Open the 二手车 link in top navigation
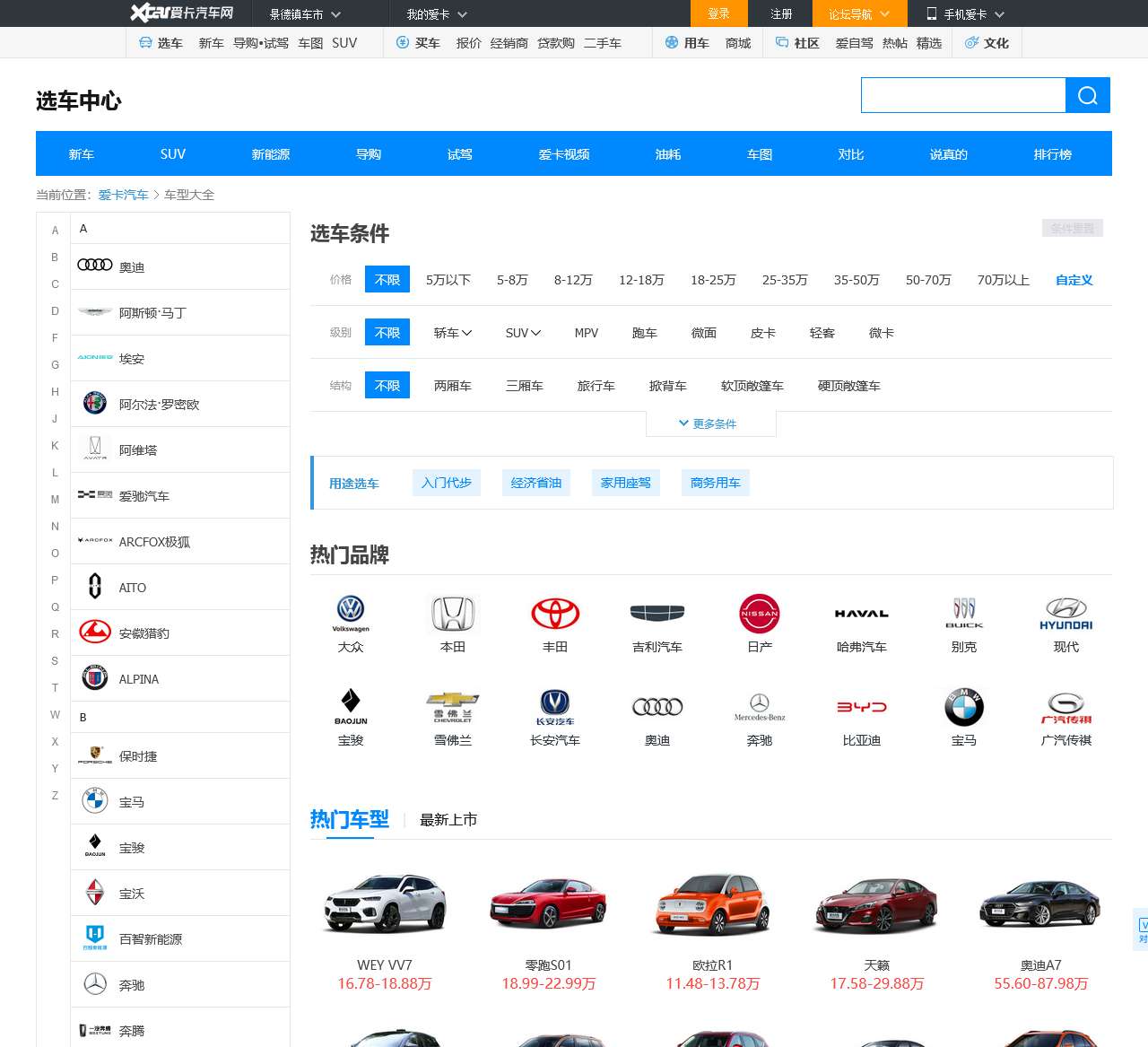 603,43
